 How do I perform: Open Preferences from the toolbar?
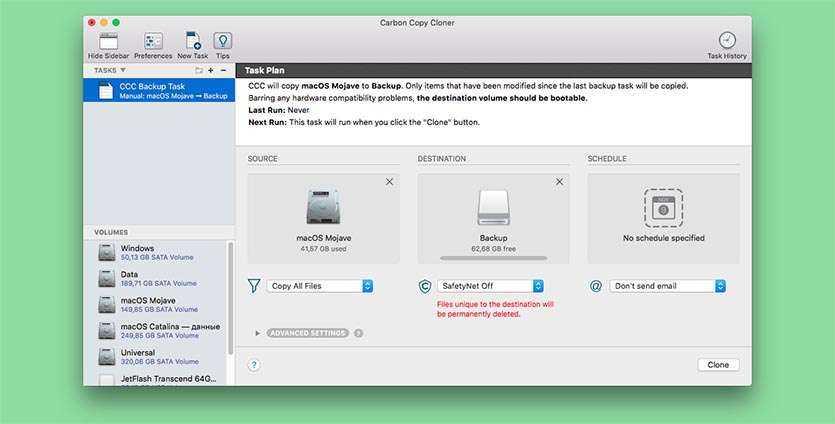tap(153, 41)
